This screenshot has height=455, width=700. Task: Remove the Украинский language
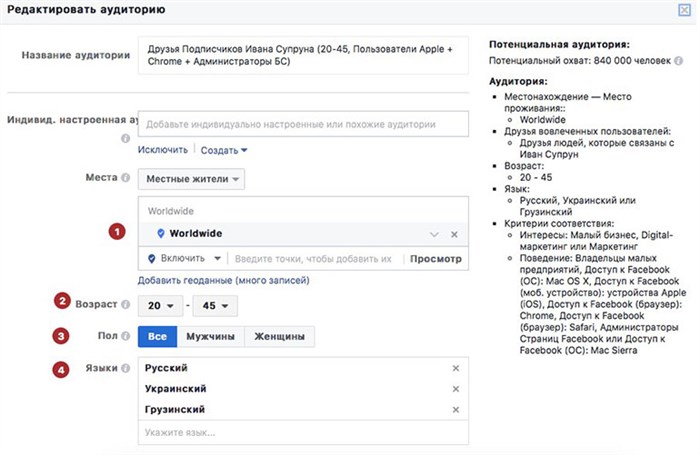coord(456,389)
